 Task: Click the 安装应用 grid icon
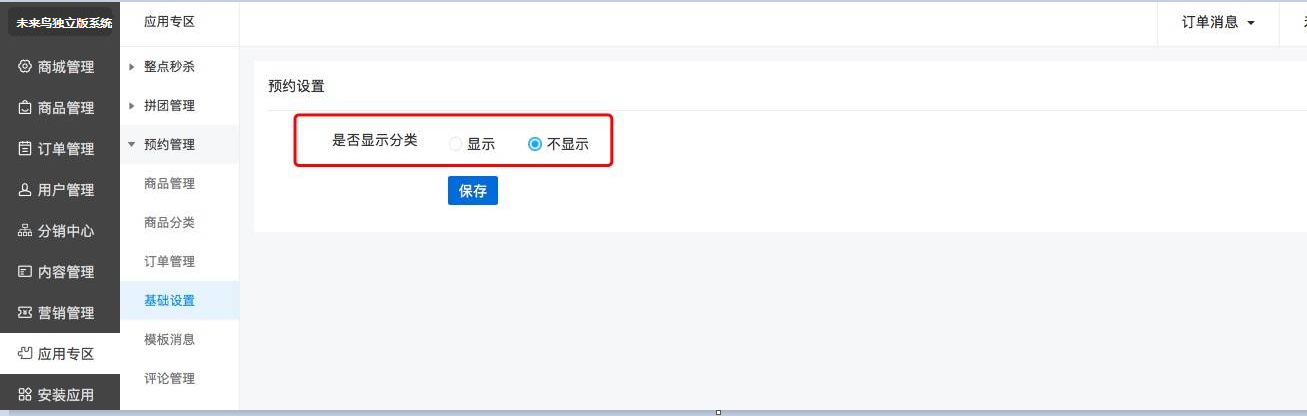pos(26,395)
